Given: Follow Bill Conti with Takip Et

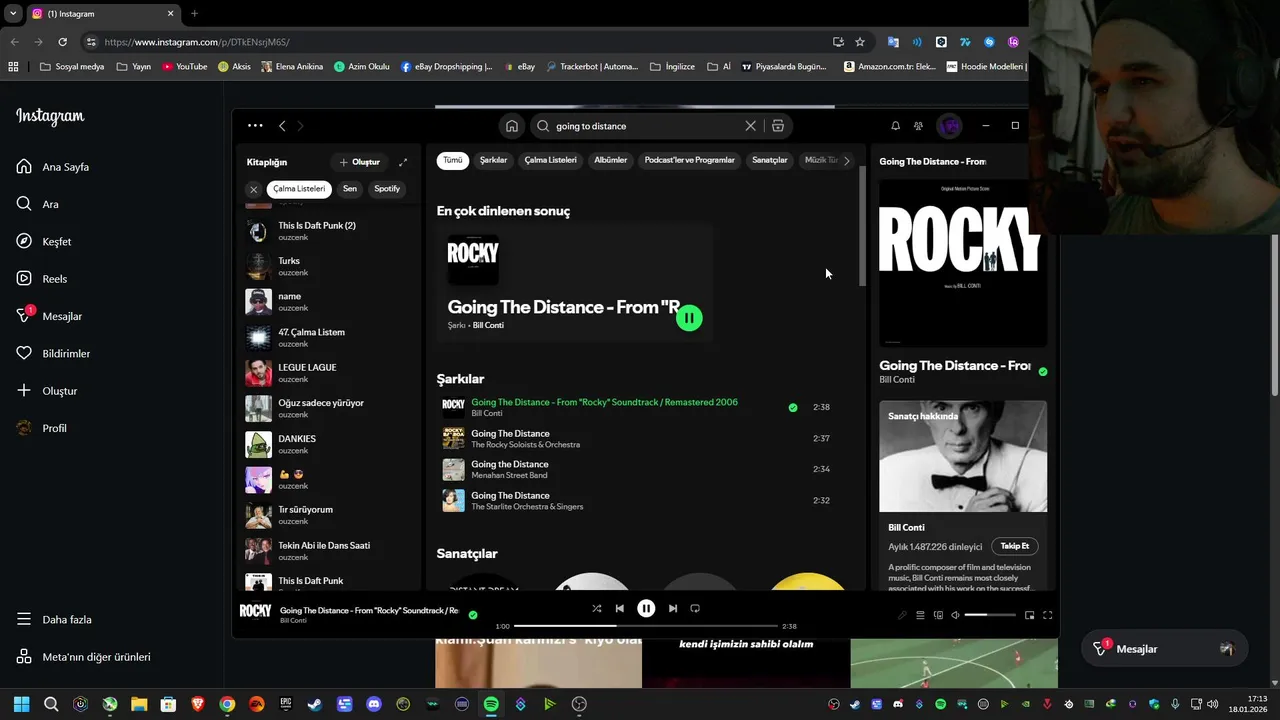Looking at the screenshot, I should click(x=1015, y=546).
